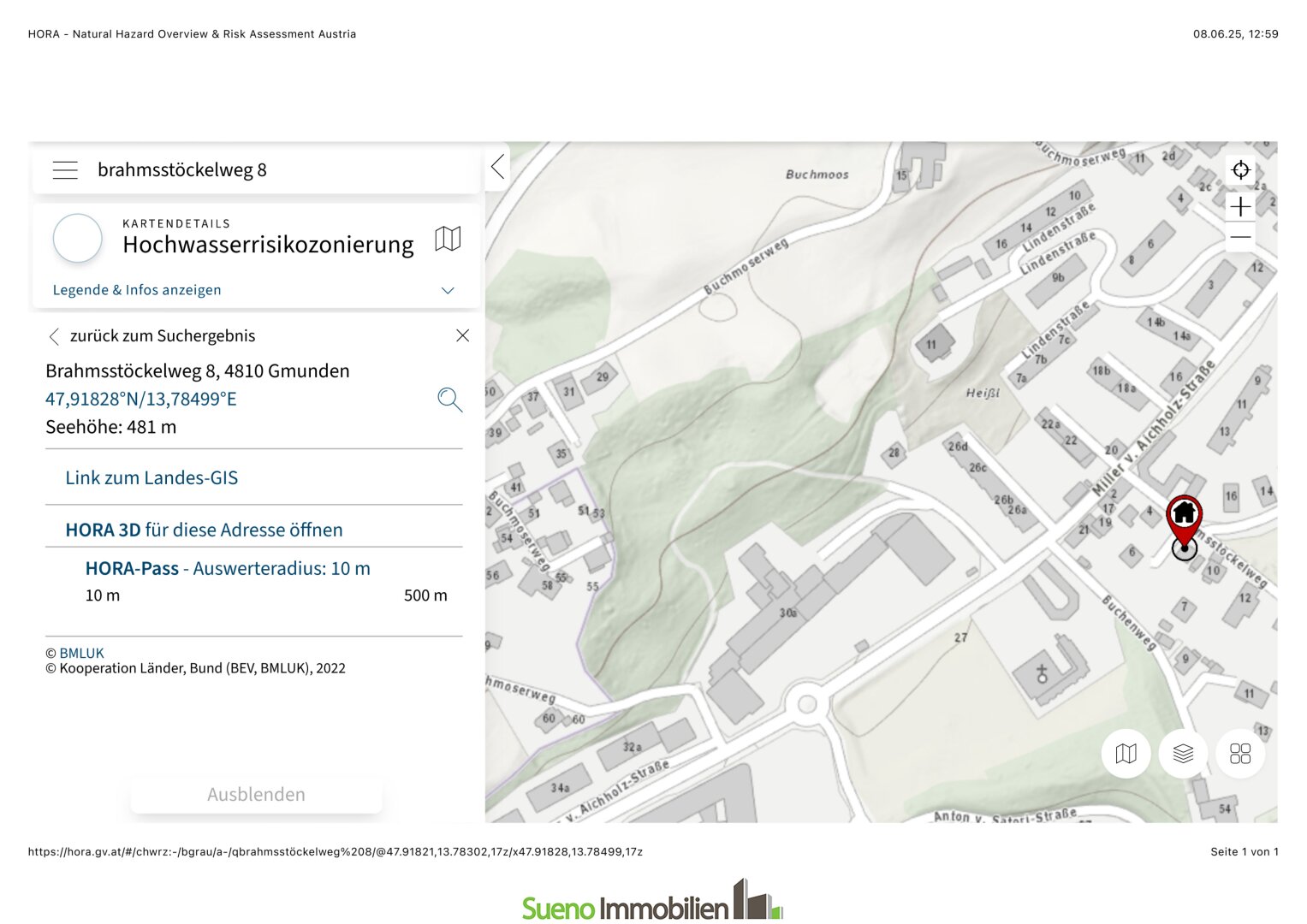Click the map icon next to Hochwasserrisikozonierung
This screenshot has width=1307, height=924.
(448, 239)
